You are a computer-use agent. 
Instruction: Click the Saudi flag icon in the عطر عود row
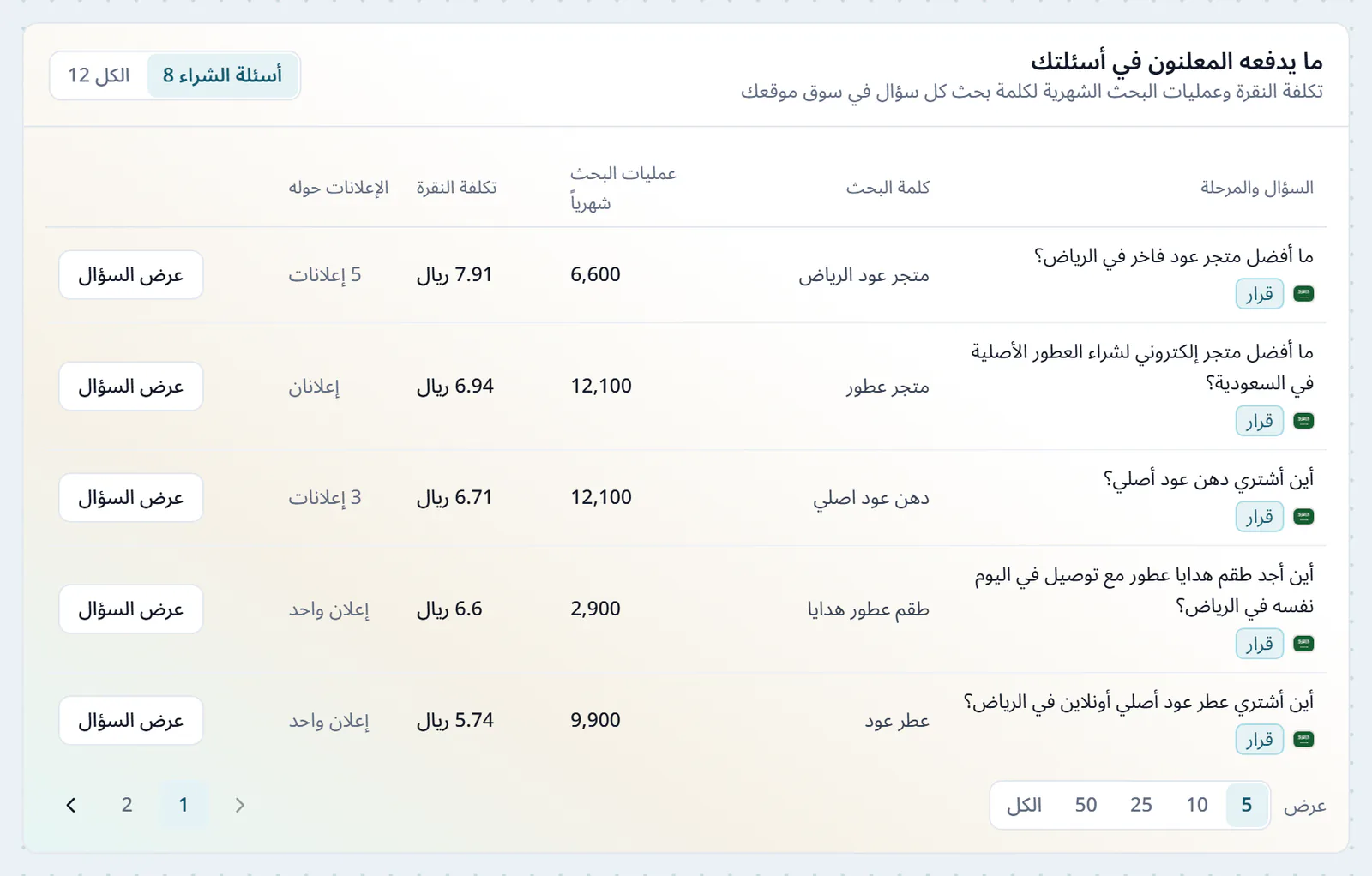(1303, 740)
